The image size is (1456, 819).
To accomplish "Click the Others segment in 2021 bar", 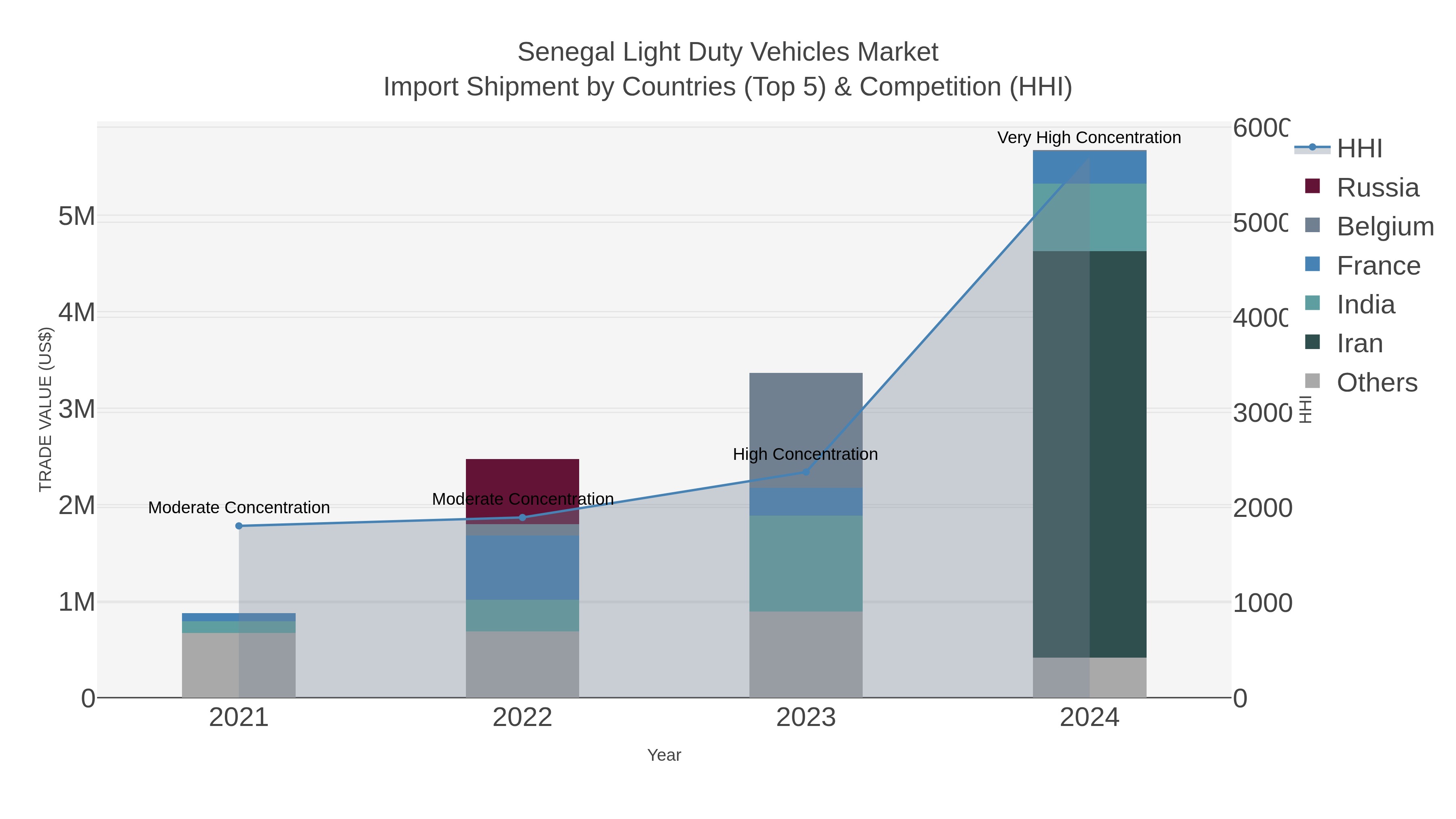I will (x=239, y=665).
